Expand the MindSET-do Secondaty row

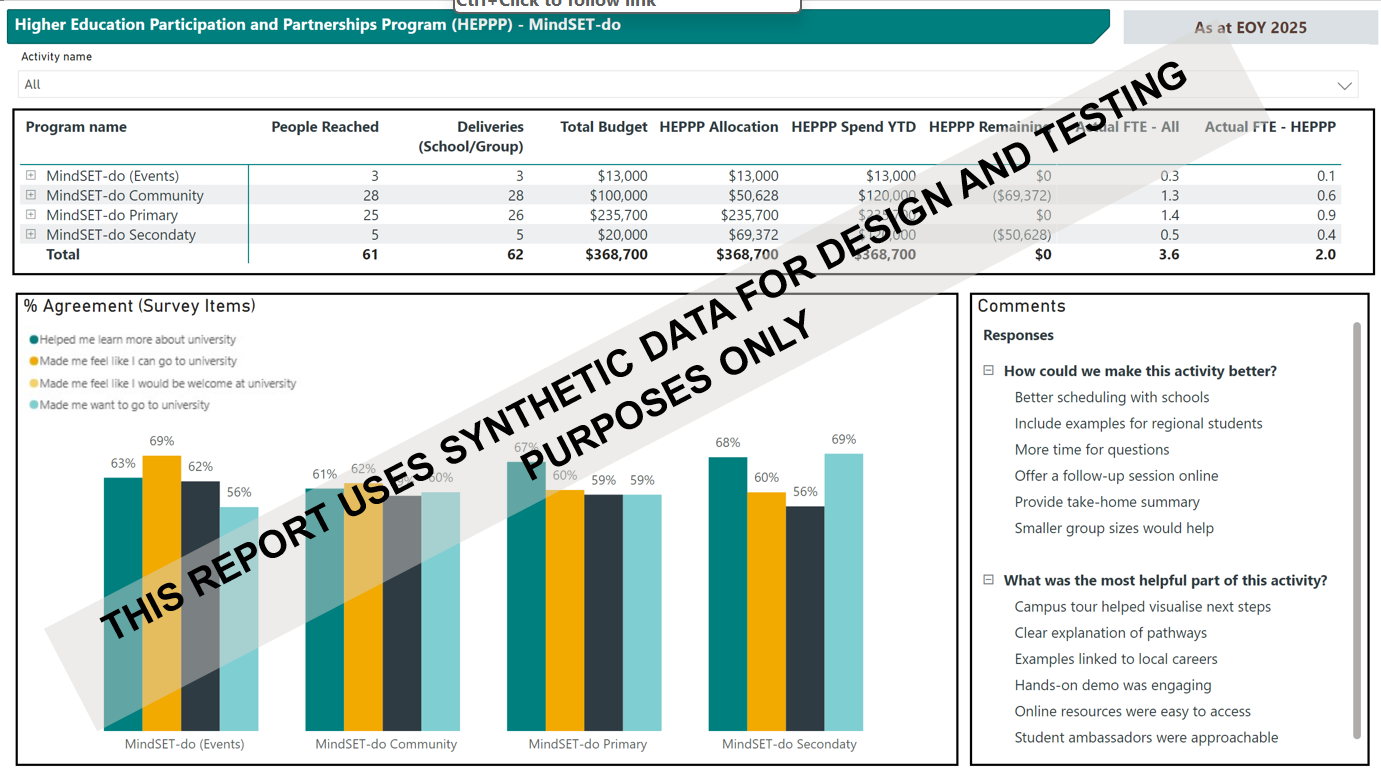pos(31,235)
